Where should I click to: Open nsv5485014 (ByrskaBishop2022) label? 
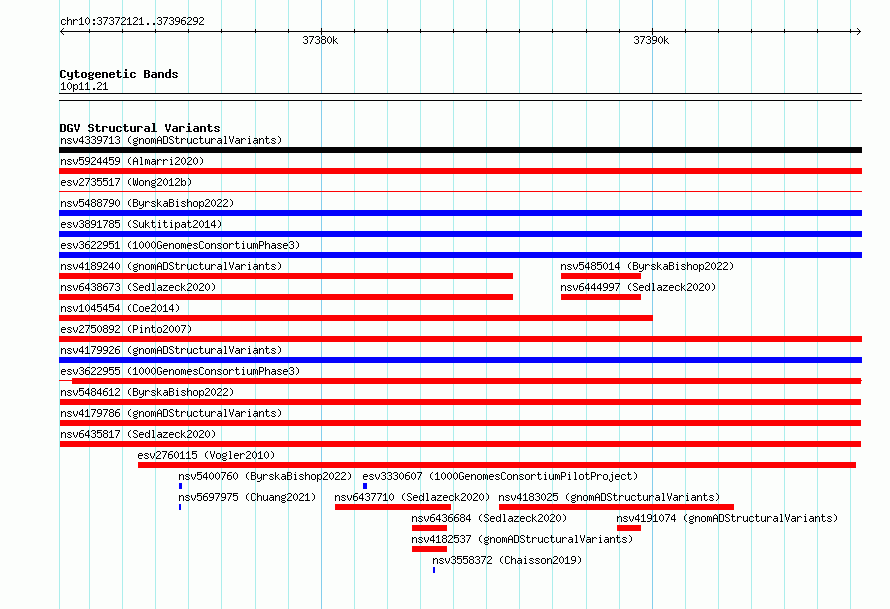647,266
